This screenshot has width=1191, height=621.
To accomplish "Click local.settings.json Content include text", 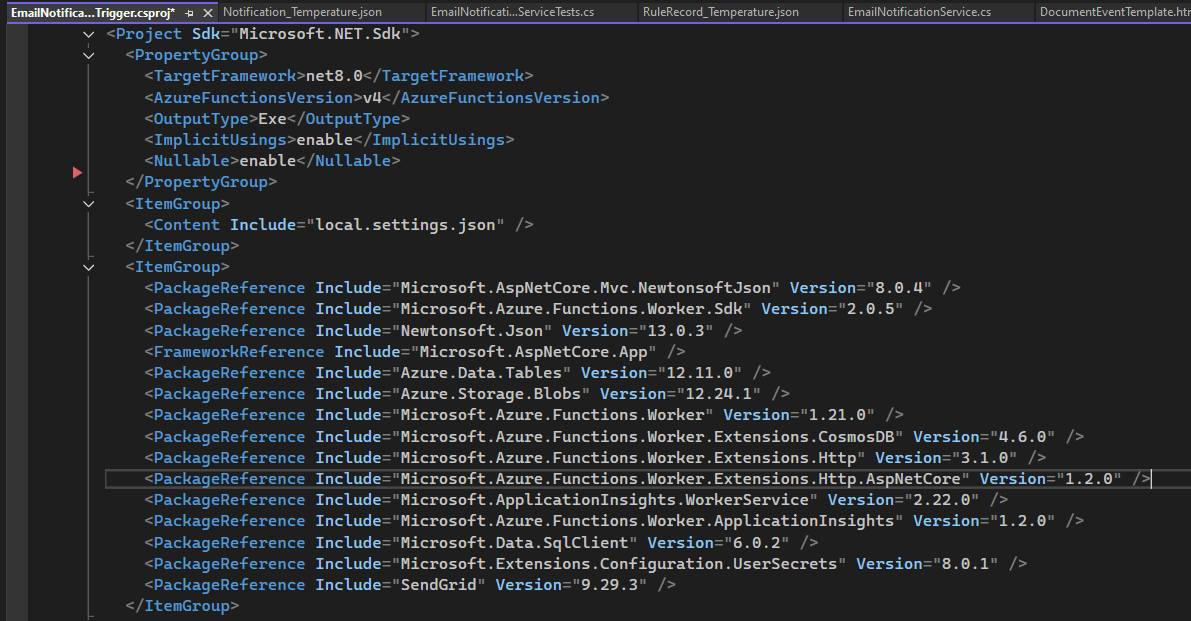I will (x=406, y=225).
